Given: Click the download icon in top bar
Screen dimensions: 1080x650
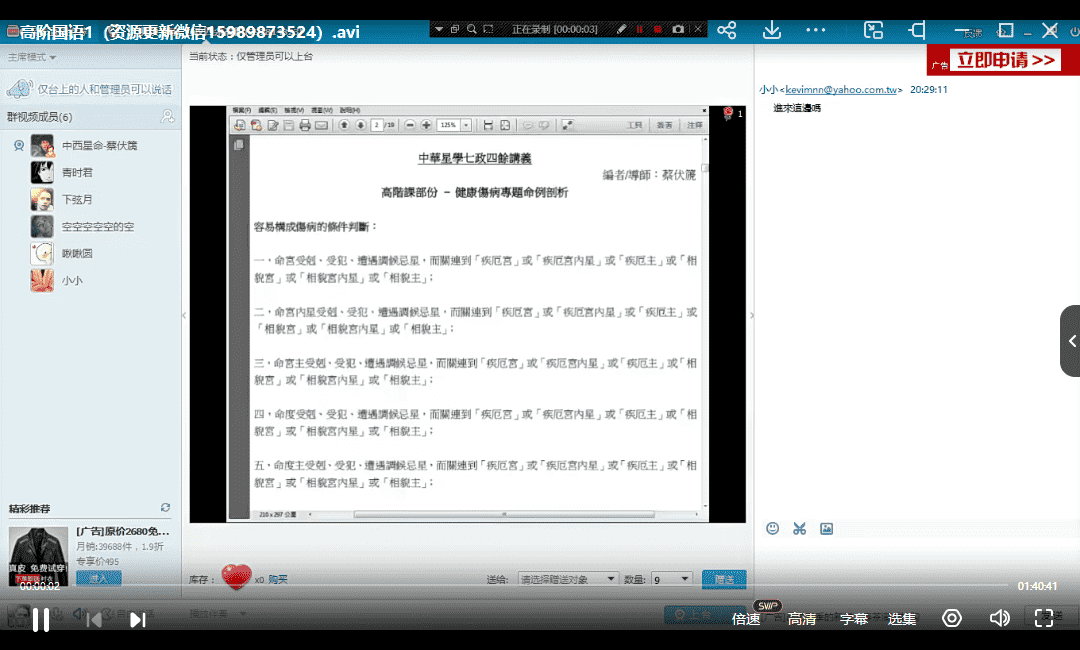Looking at the screenshot, I should coord(771,31).
